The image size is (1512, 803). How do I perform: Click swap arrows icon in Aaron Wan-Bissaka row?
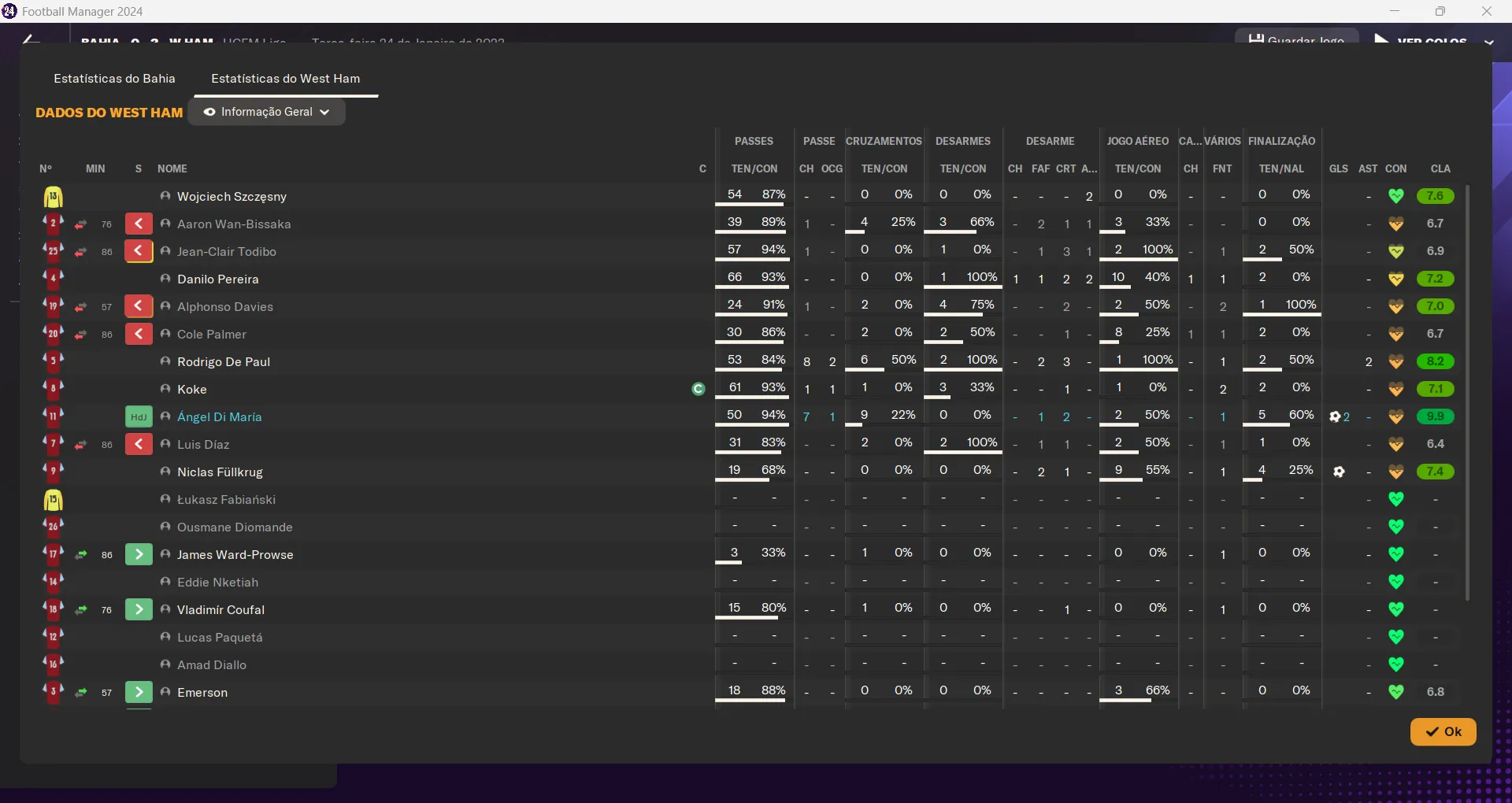coord(80,225)
